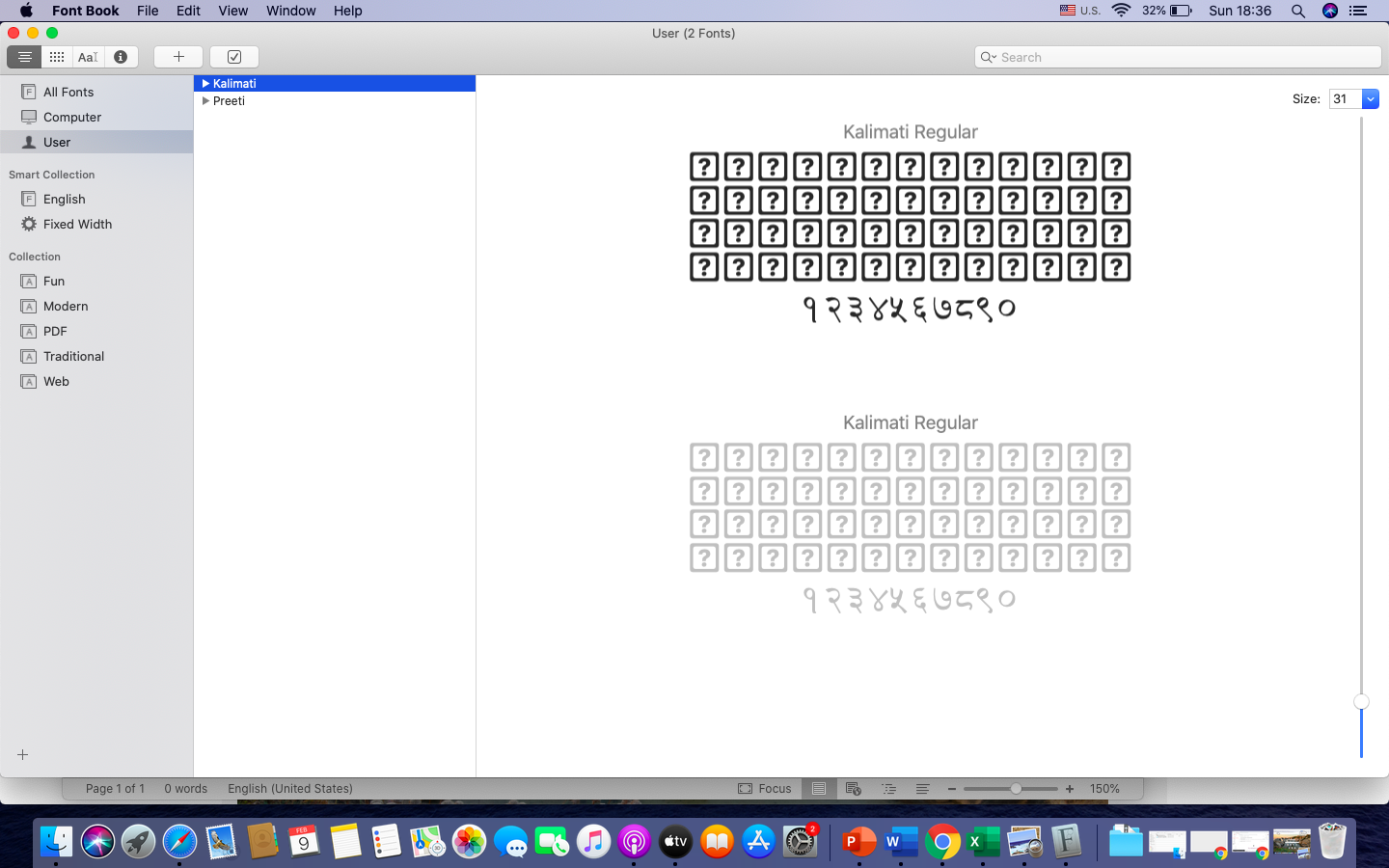Open Safari from the Dock
Image resolution: width=1389 pixels, height=868 pixels.
coord(179,841)
